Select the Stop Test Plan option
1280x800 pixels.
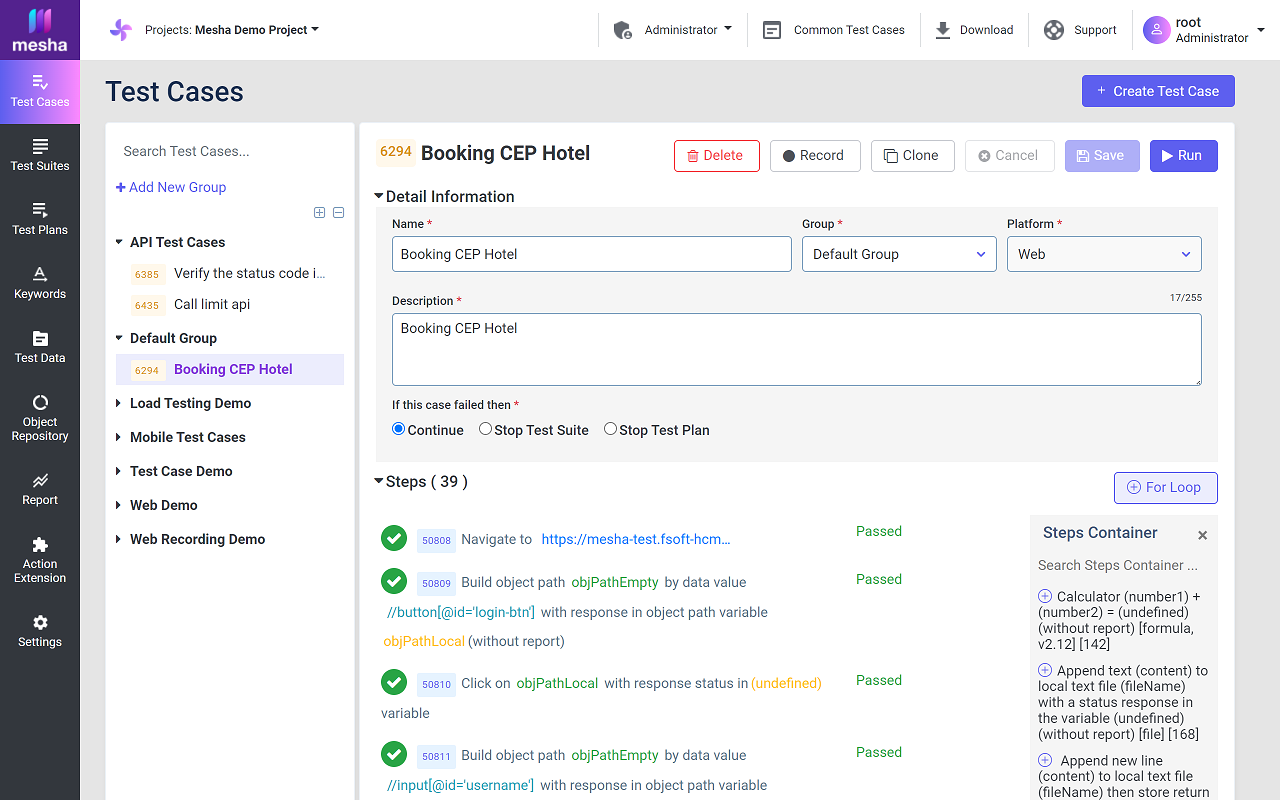(x=610, y=429)
